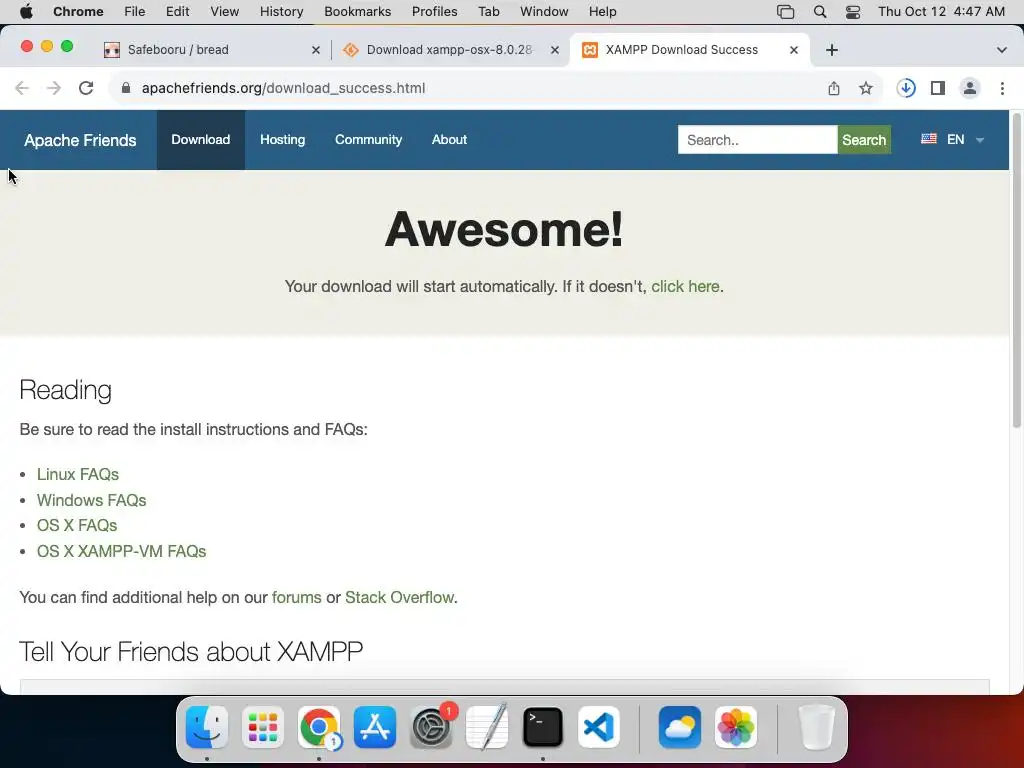Open Chrome three-dot menu
Screen dimensions: 1024x768
[x=1002, y=88]
